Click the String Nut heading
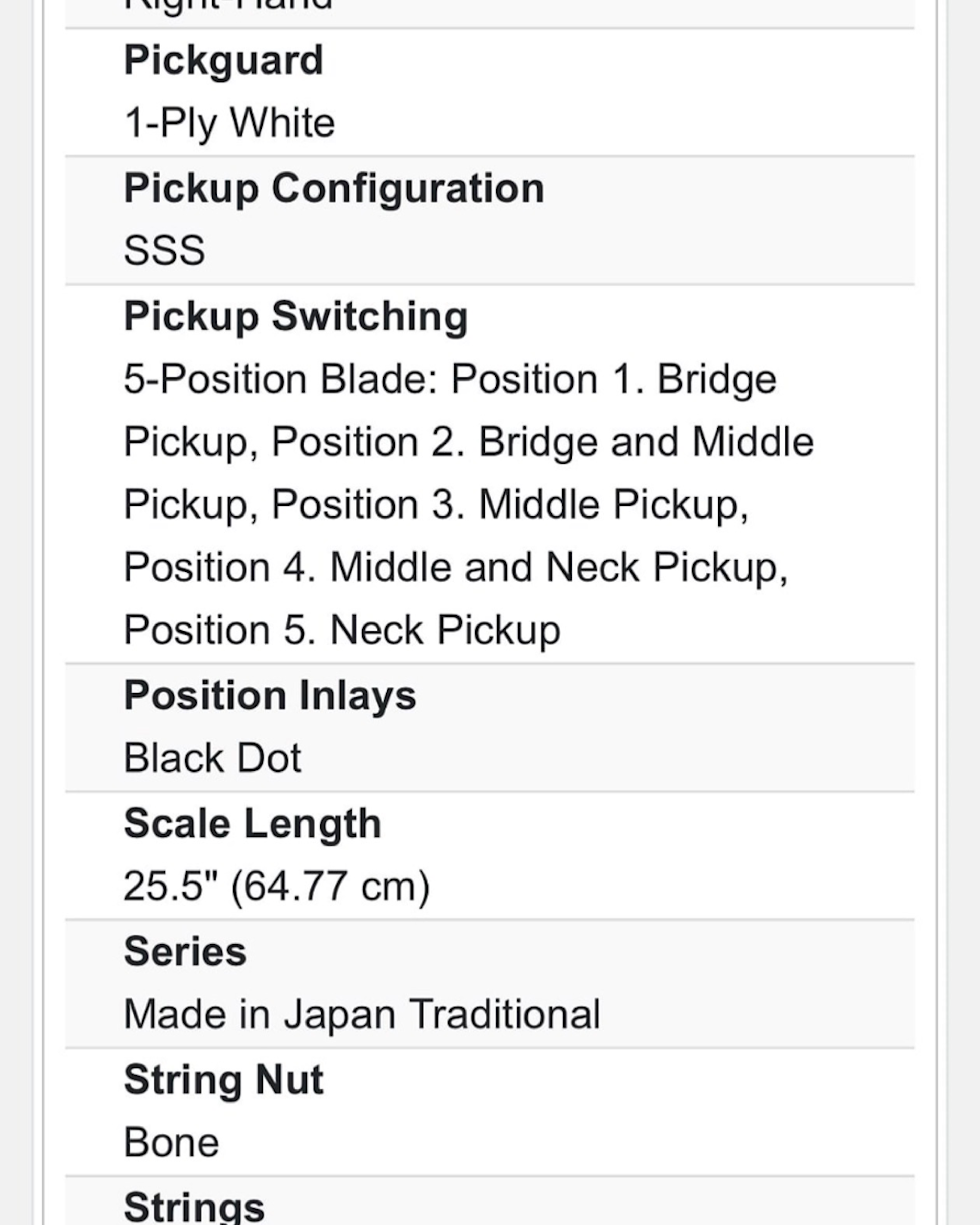This screenshot has width=980, height=1225. pos(223,1080)
